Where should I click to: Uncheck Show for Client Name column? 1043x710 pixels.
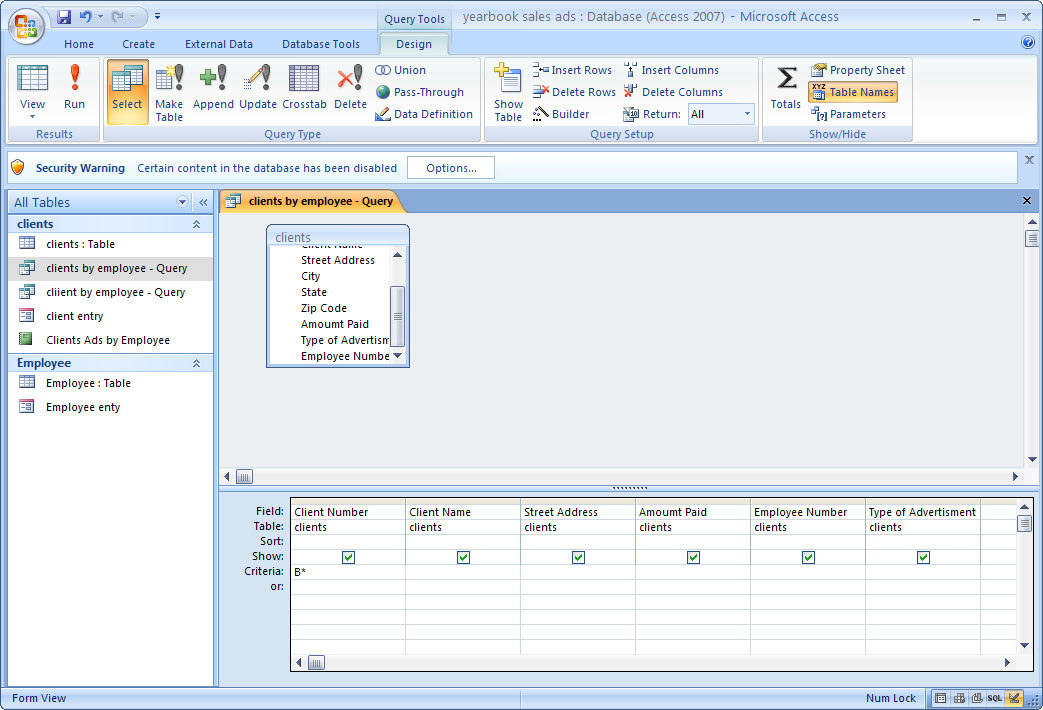pos(463,557)
